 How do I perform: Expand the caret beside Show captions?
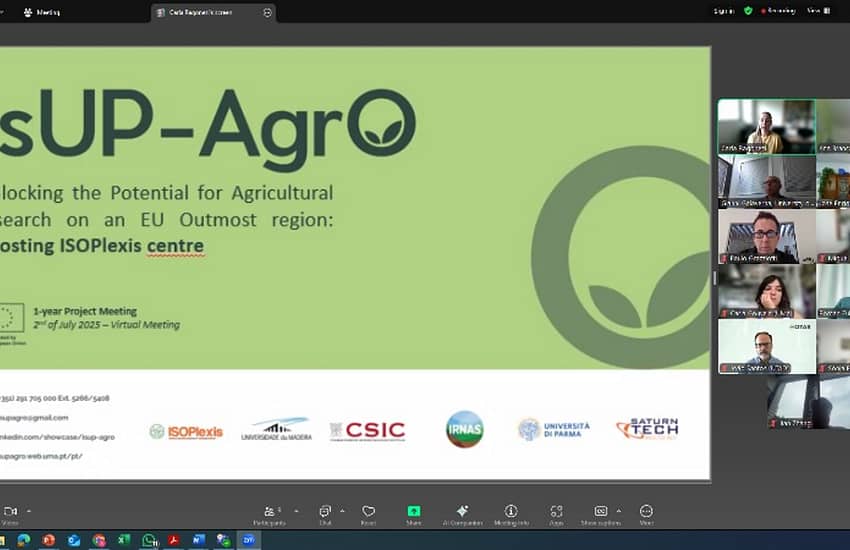(x=619, y=511)
